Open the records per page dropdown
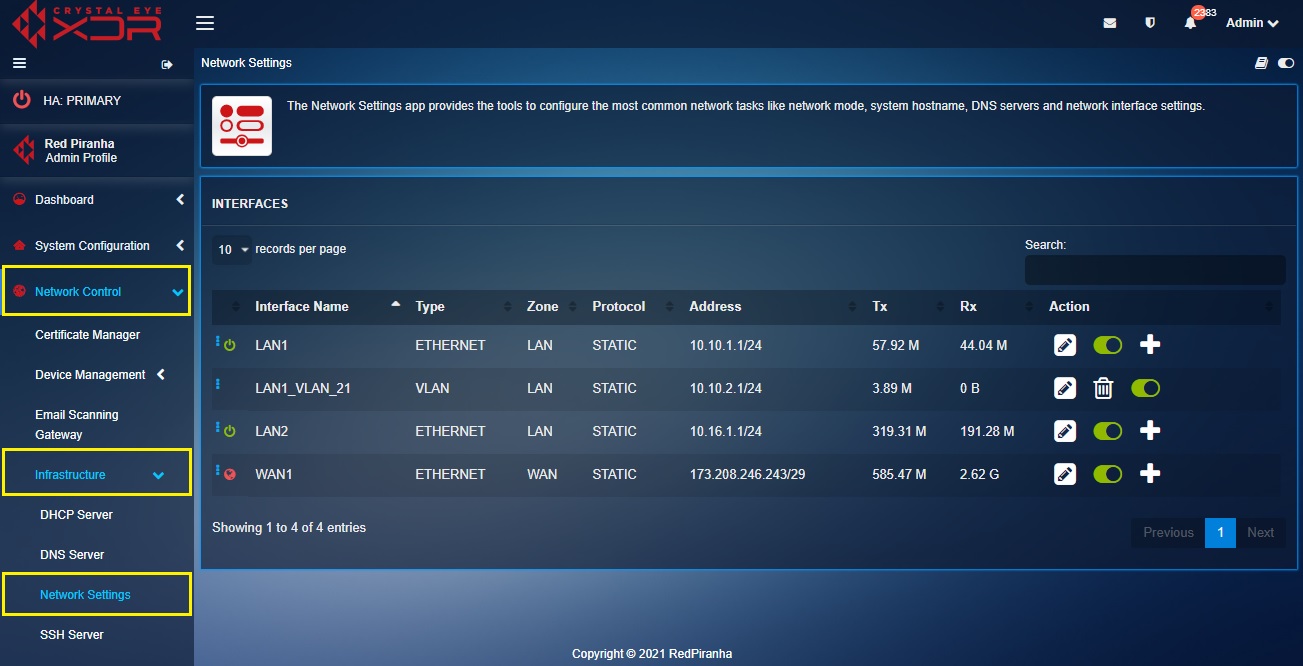The width and height of the screenshot is (1303, 666). tap(232, 249)
